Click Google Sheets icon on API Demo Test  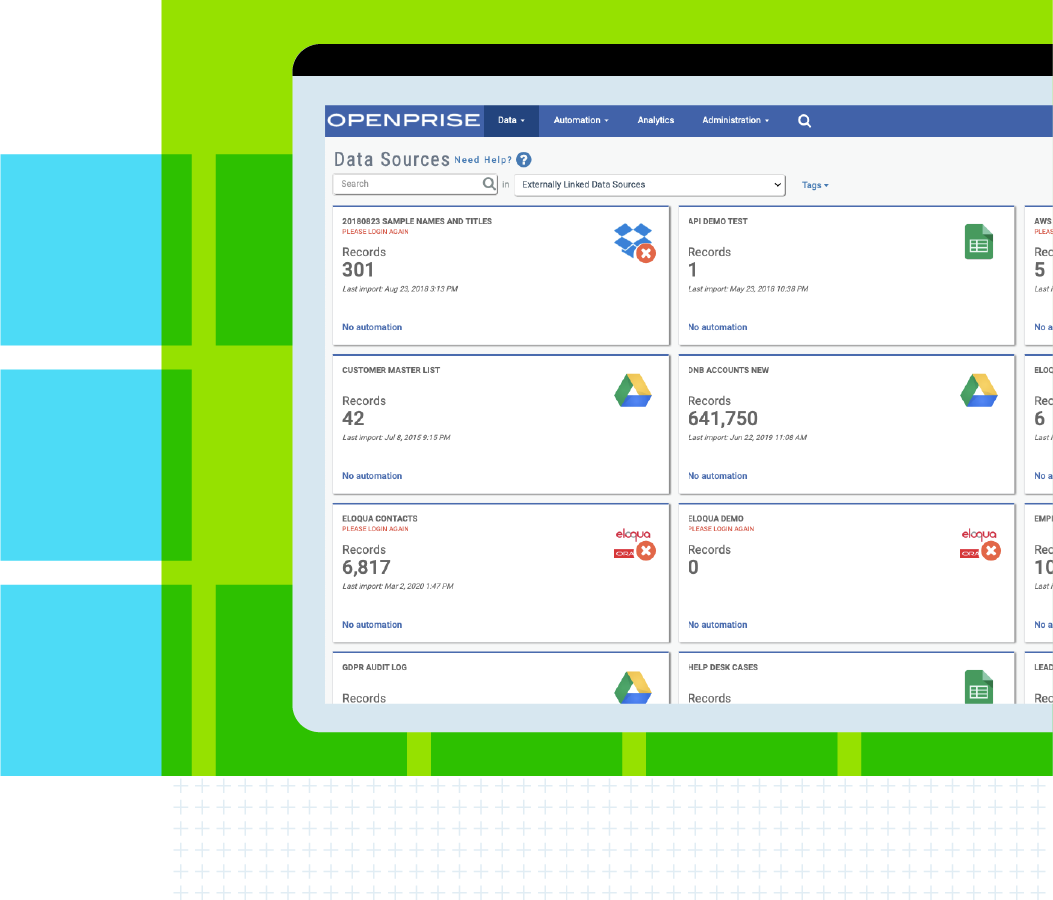point(978,242)
